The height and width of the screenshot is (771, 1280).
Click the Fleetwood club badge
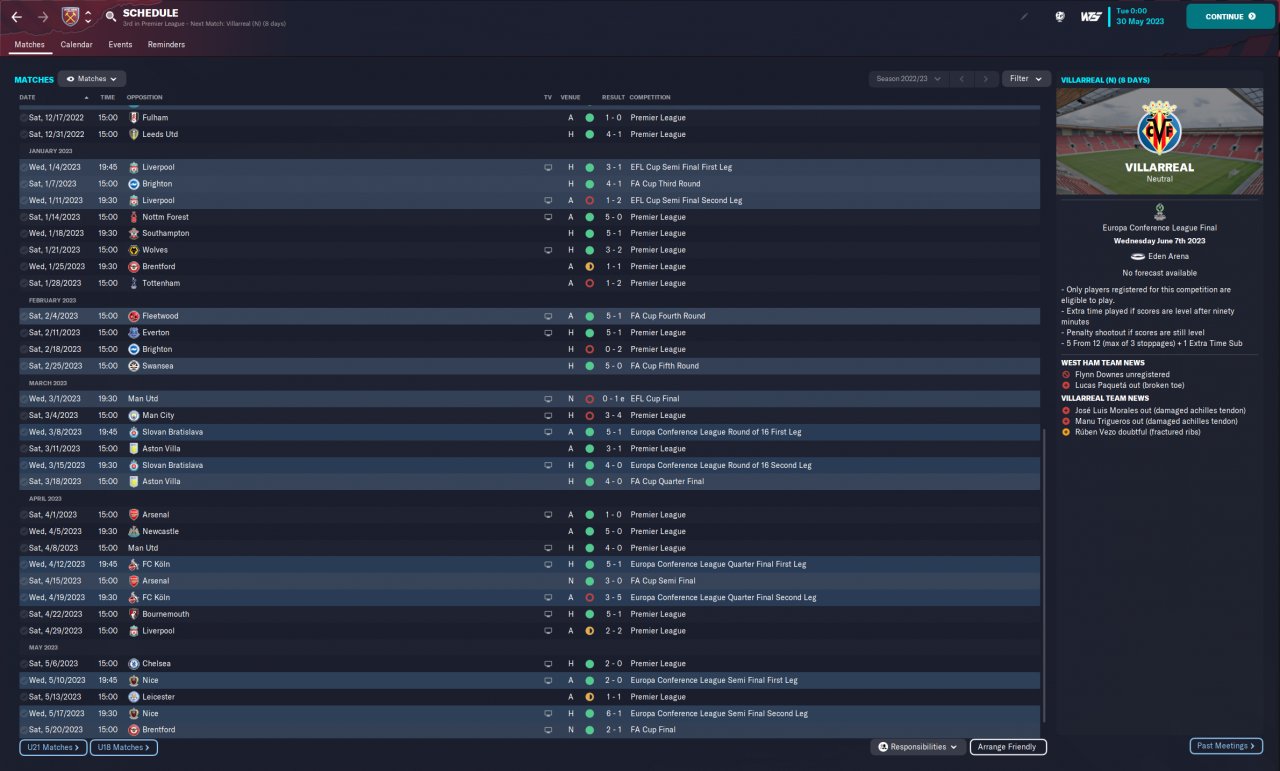133,316
